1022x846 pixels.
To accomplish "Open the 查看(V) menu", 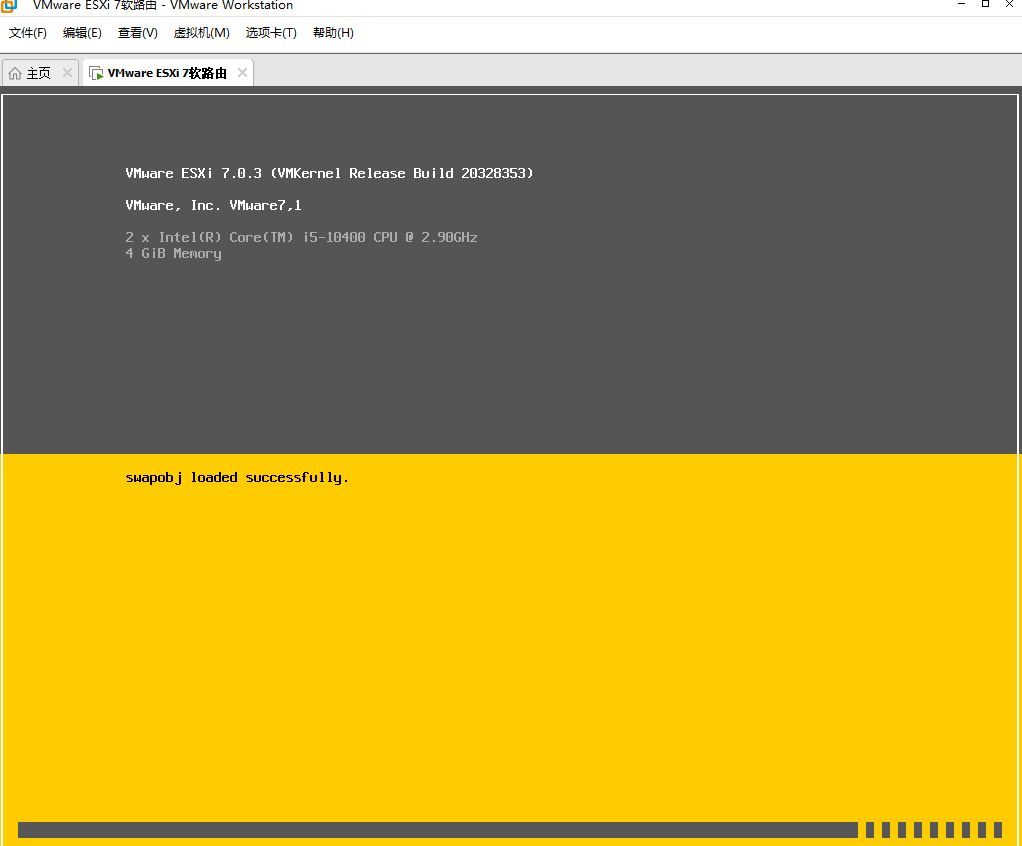I will pos(138,33).
